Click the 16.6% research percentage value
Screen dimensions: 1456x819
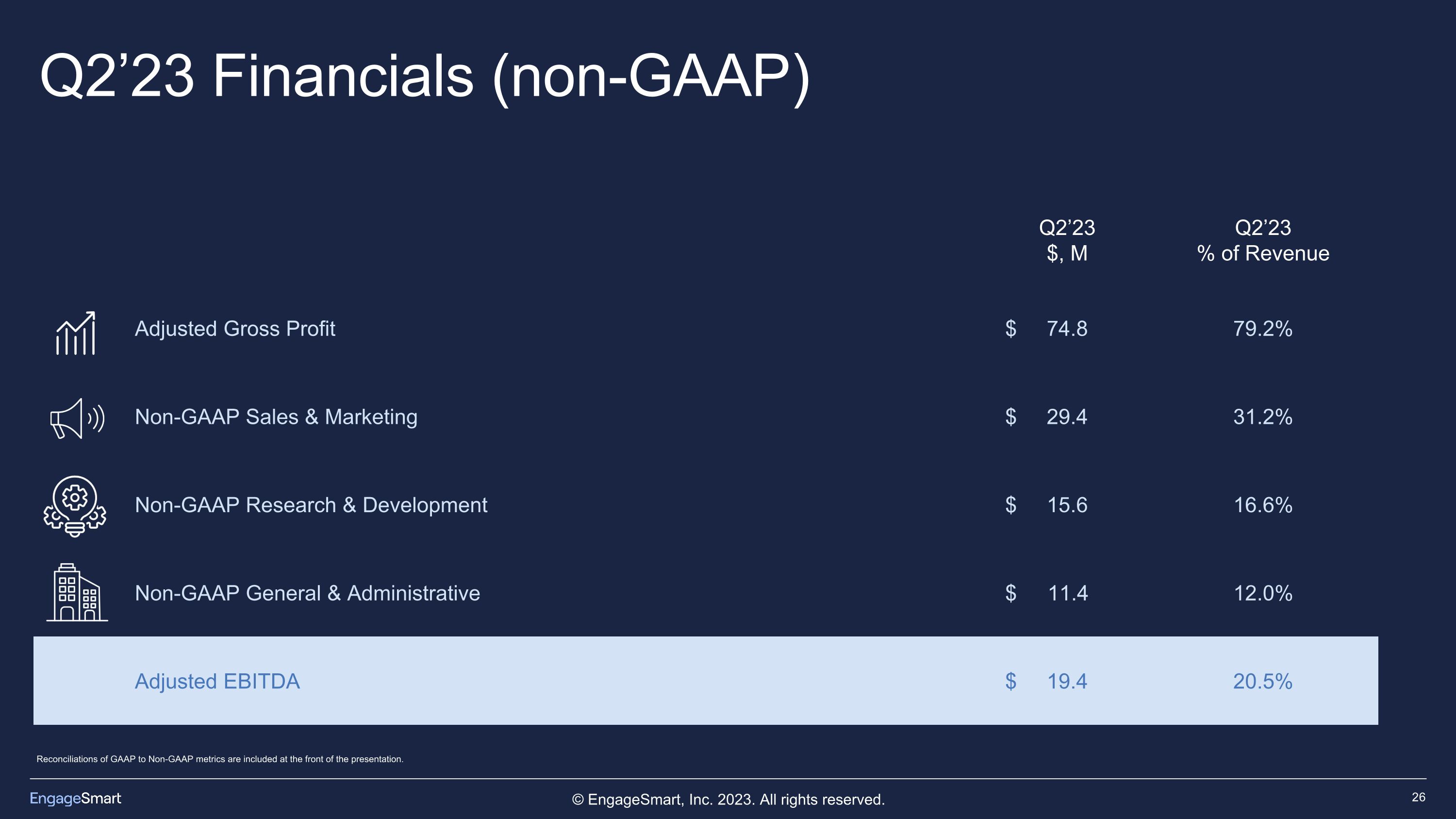point(1262,505)
